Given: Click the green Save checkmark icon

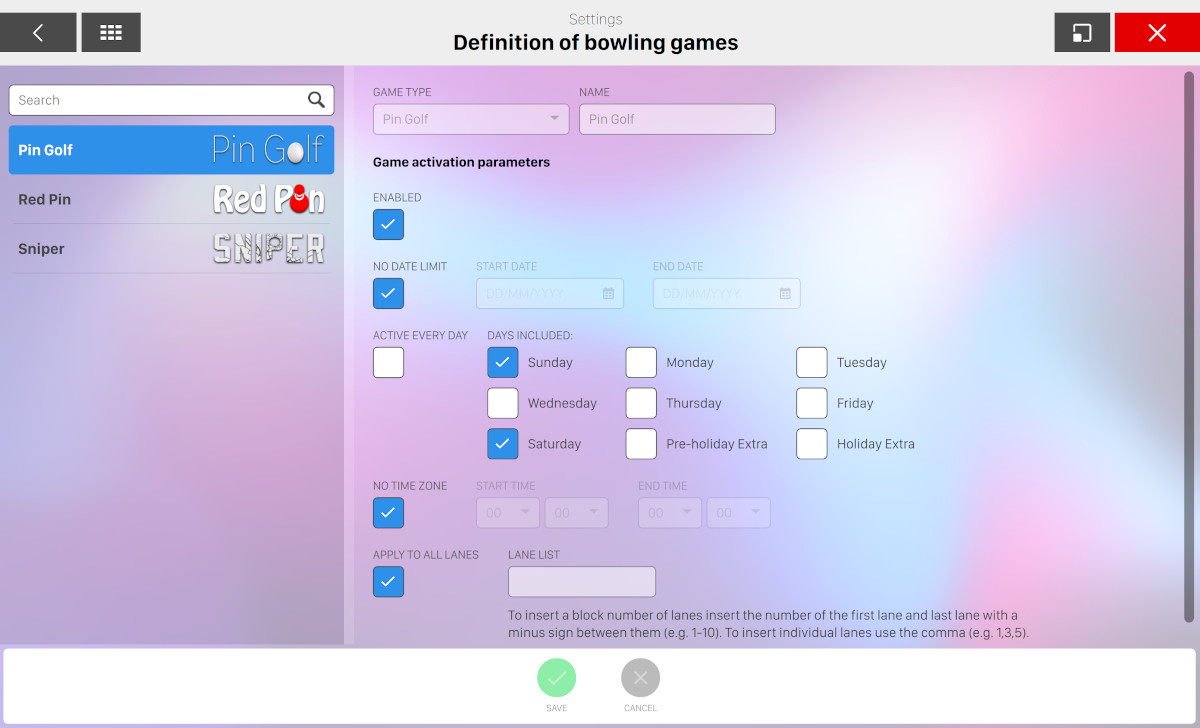Looking at the screenshot, I should click(x=557, y=678).
